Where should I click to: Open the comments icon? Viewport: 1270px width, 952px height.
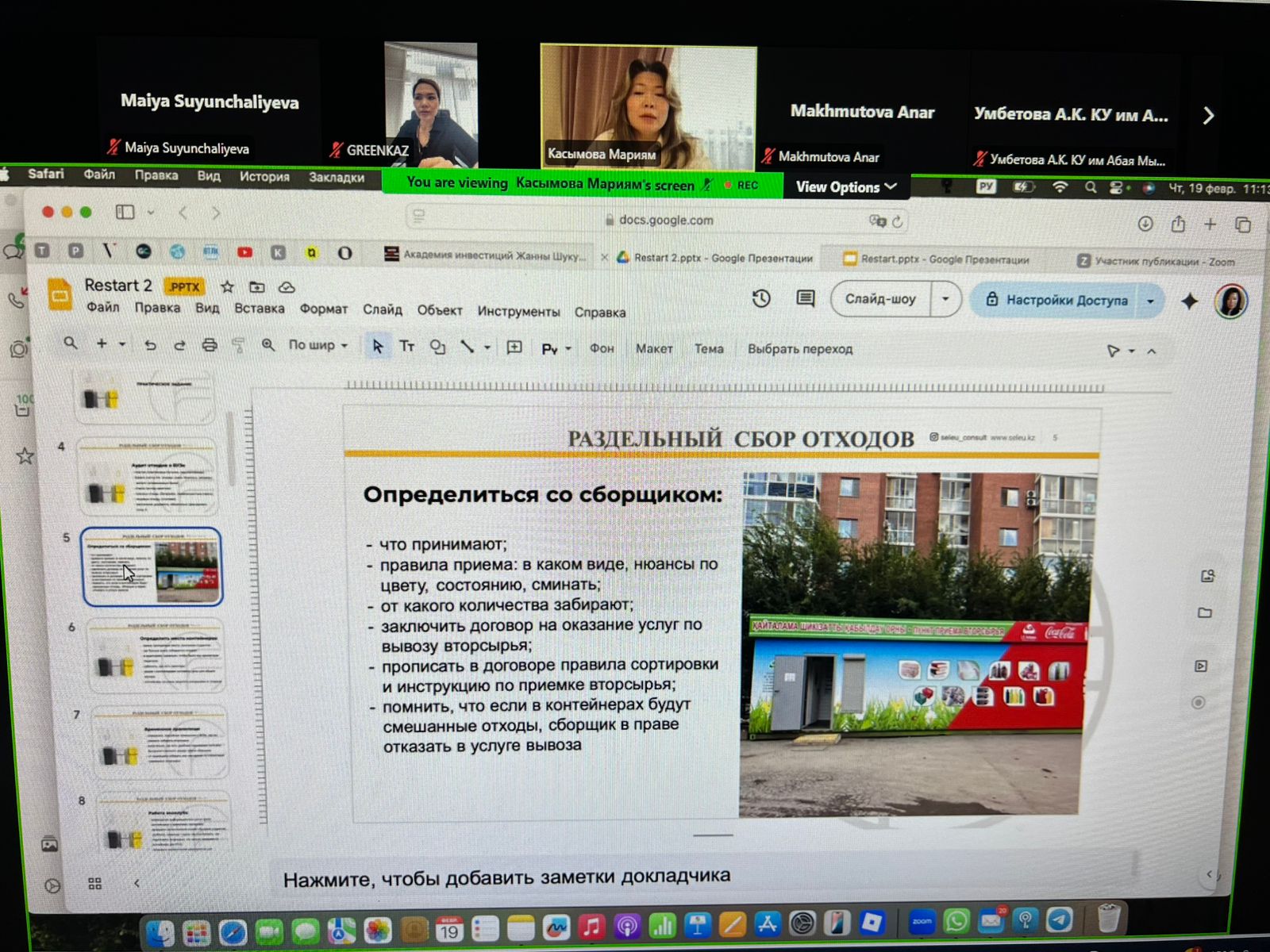click(x=806, y=299)
